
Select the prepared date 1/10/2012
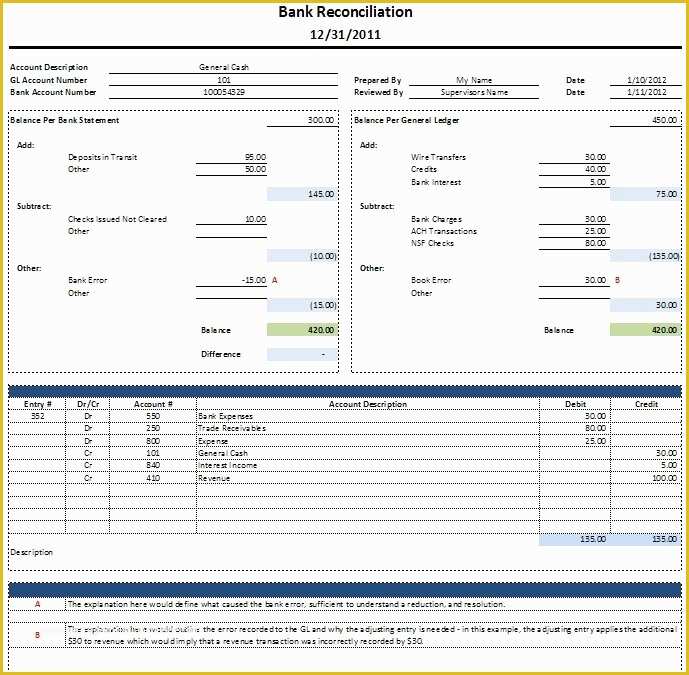click(x=646, y=80)
